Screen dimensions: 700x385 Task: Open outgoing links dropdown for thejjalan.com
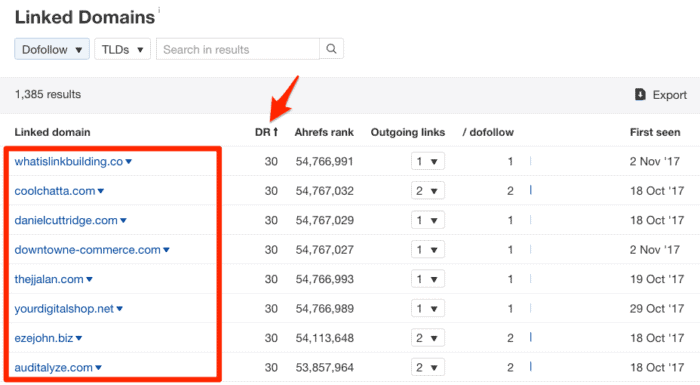pyautogui.click(x=428, y=279)
